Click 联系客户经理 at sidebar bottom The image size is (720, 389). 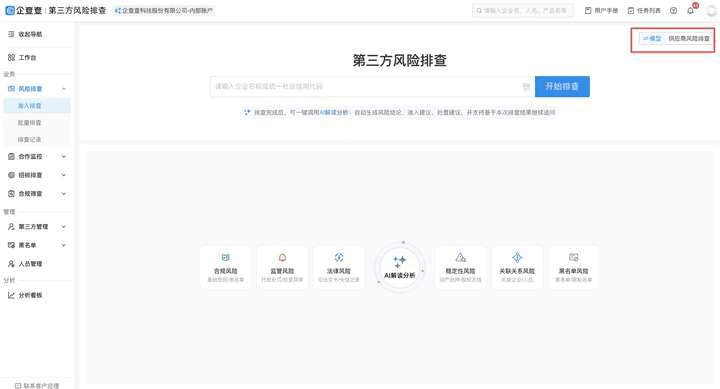tap(37, 386)
